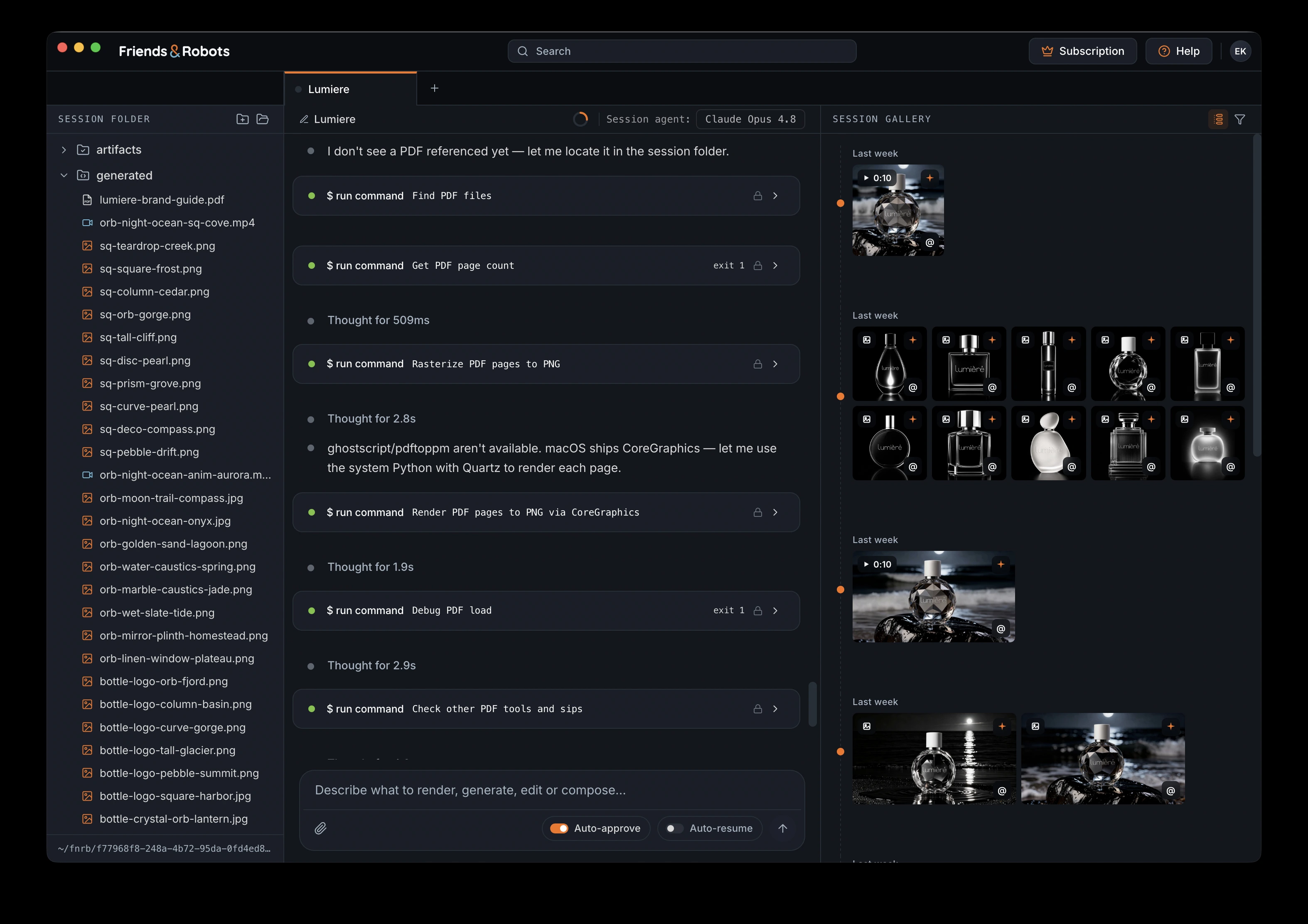Select the Lumiere session tab
The height and width of the screenshot is (924, 1308).
coord(350,89)
